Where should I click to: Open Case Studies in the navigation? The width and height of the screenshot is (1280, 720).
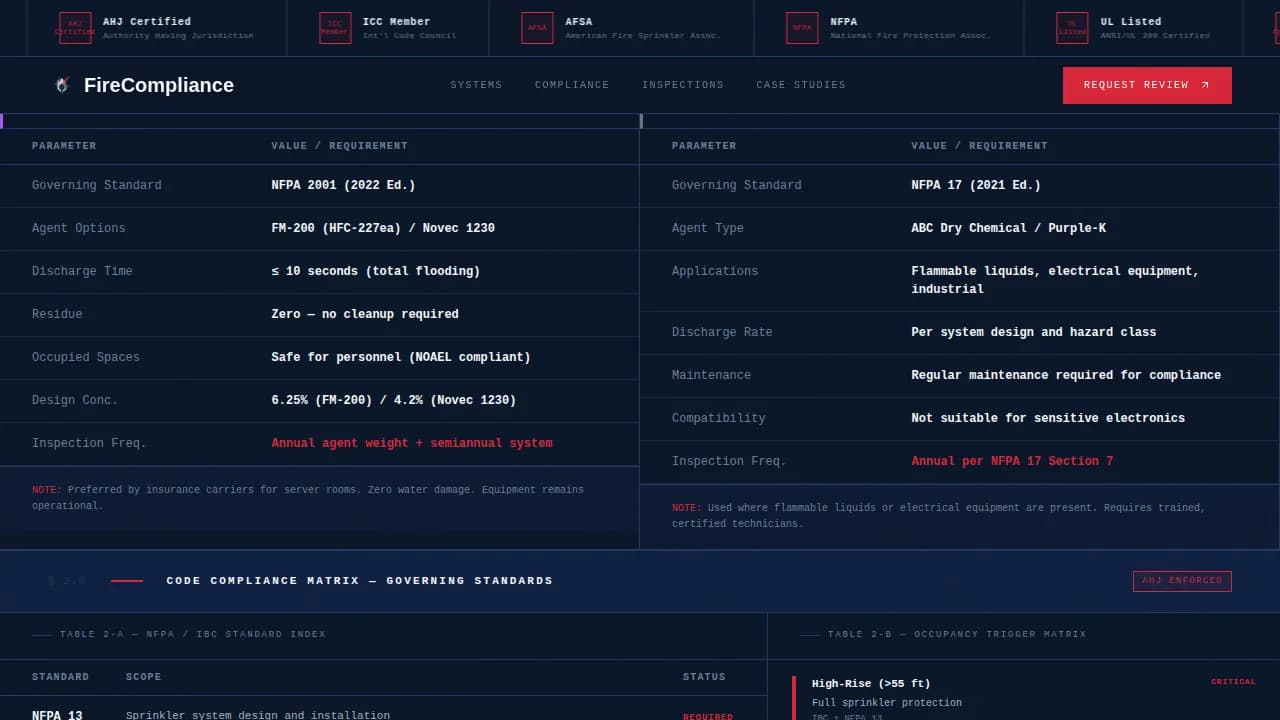(801, 85)
